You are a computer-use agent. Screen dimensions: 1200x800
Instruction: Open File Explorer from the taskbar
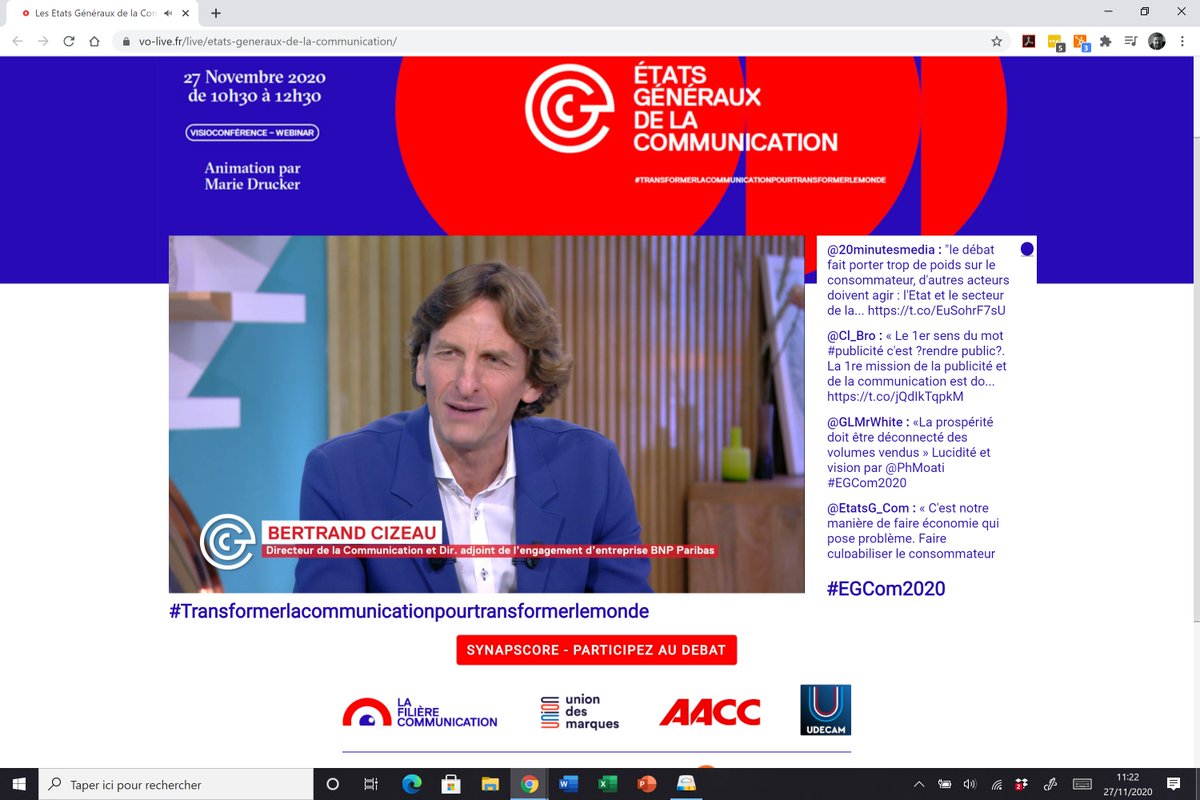(490, 784)
